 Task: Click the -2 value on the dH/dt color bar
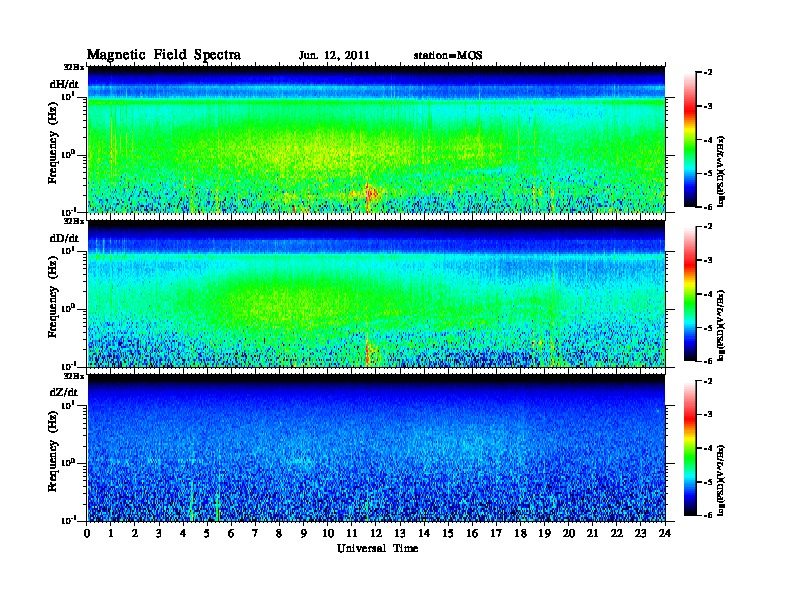tap(708, 72)
